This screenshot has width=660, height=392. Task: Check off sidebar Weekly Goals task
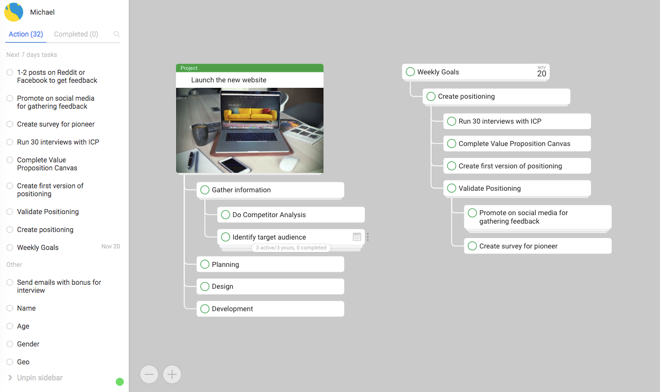click(x=9, y=248)
